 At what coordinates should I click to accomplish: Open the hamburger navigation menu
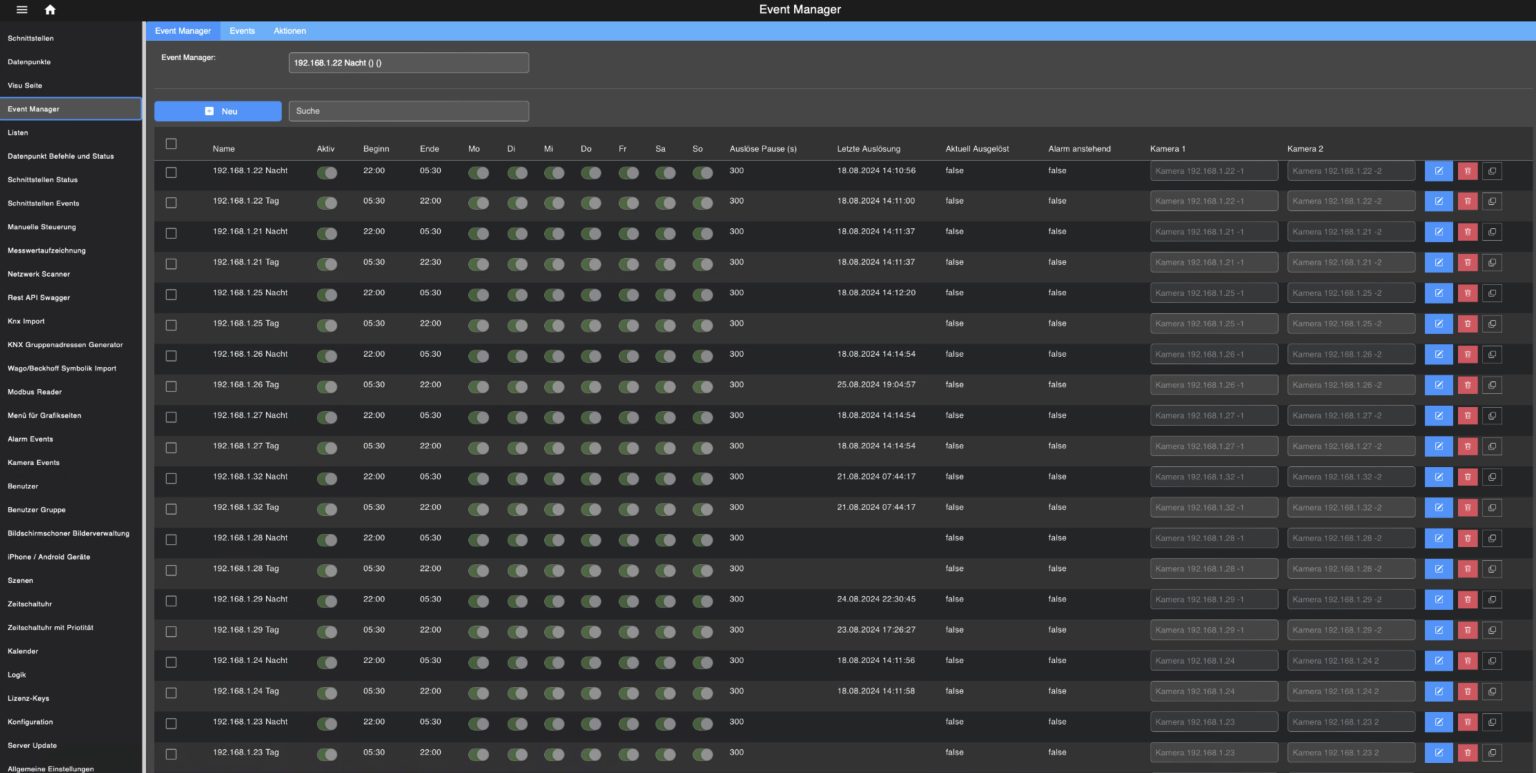[x=20, y=9]
